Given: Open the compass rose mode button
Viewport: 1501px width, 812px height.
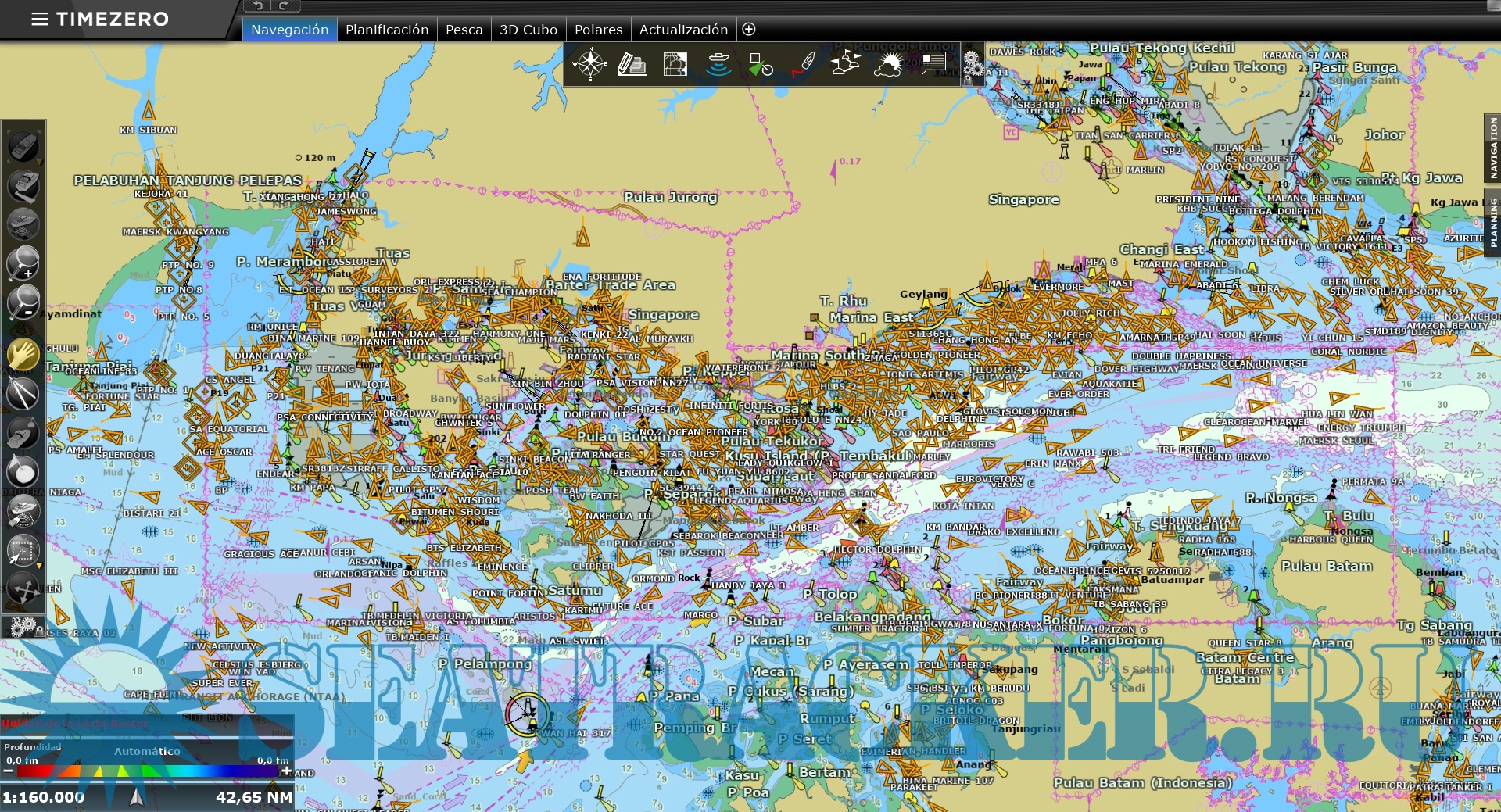Looking at the screenshot, I should pos(589,64).
